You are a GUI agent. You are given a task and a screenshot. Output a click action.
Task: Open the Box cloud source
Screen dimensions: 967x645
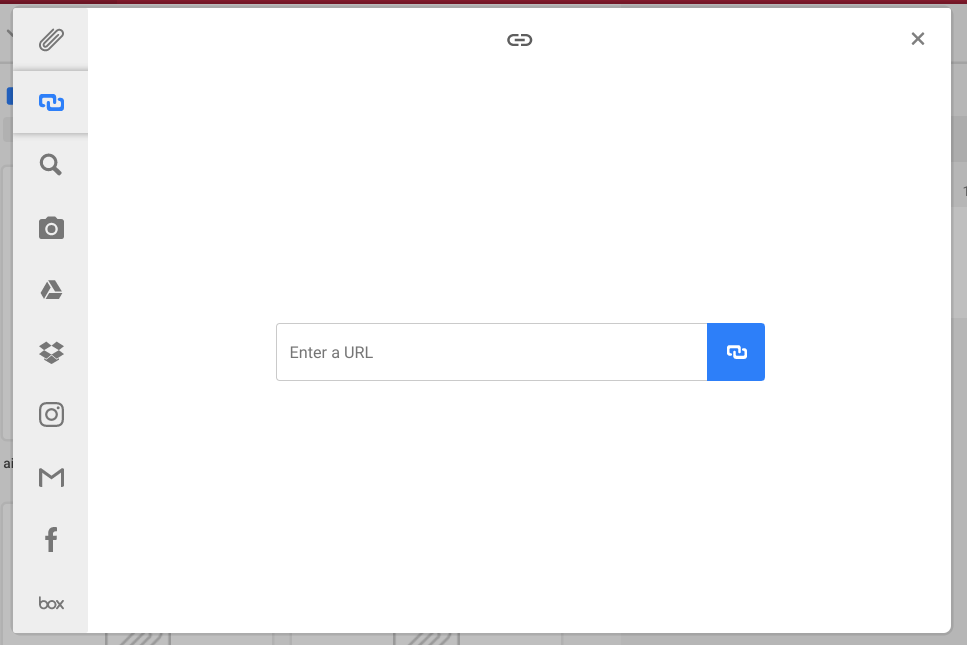[51, 602]
